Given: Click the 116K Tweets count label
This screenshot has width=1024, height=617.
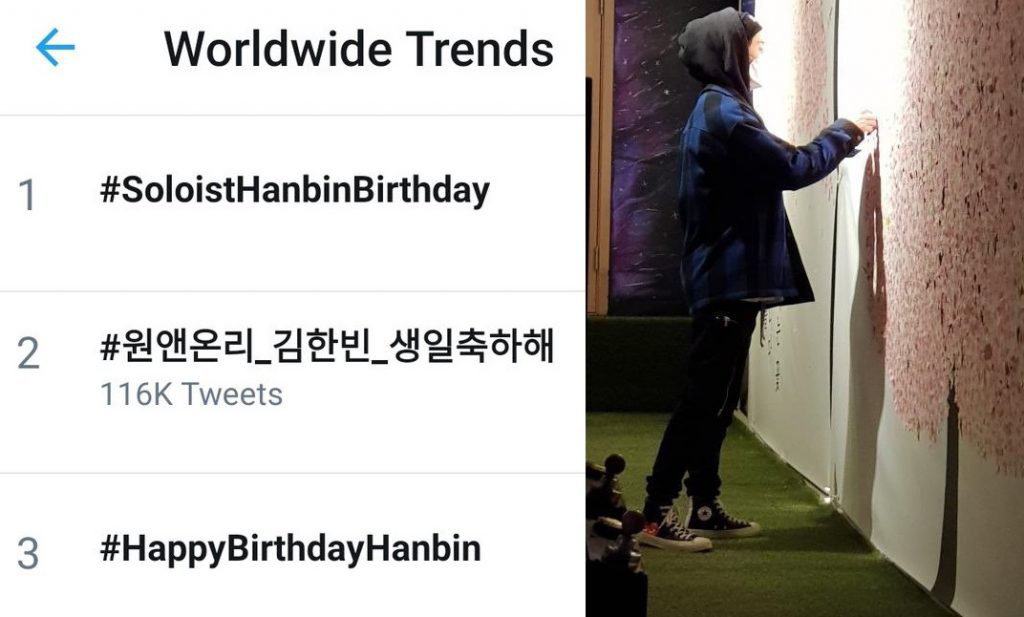Looking at the screenshot, I should click(x=191, y=394).
